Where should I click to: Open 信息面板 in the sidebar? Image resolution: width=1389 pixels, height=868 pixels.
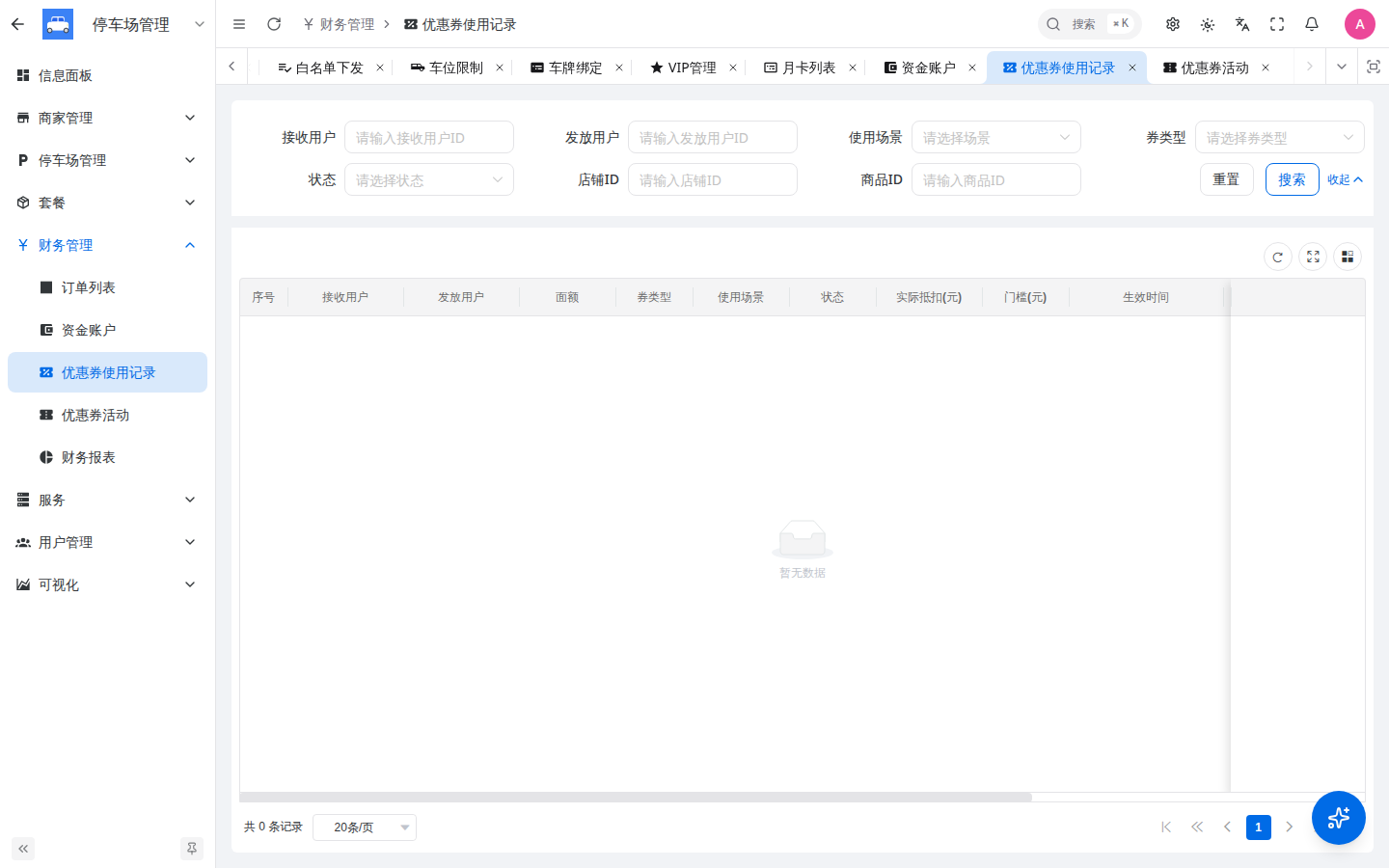108,75
